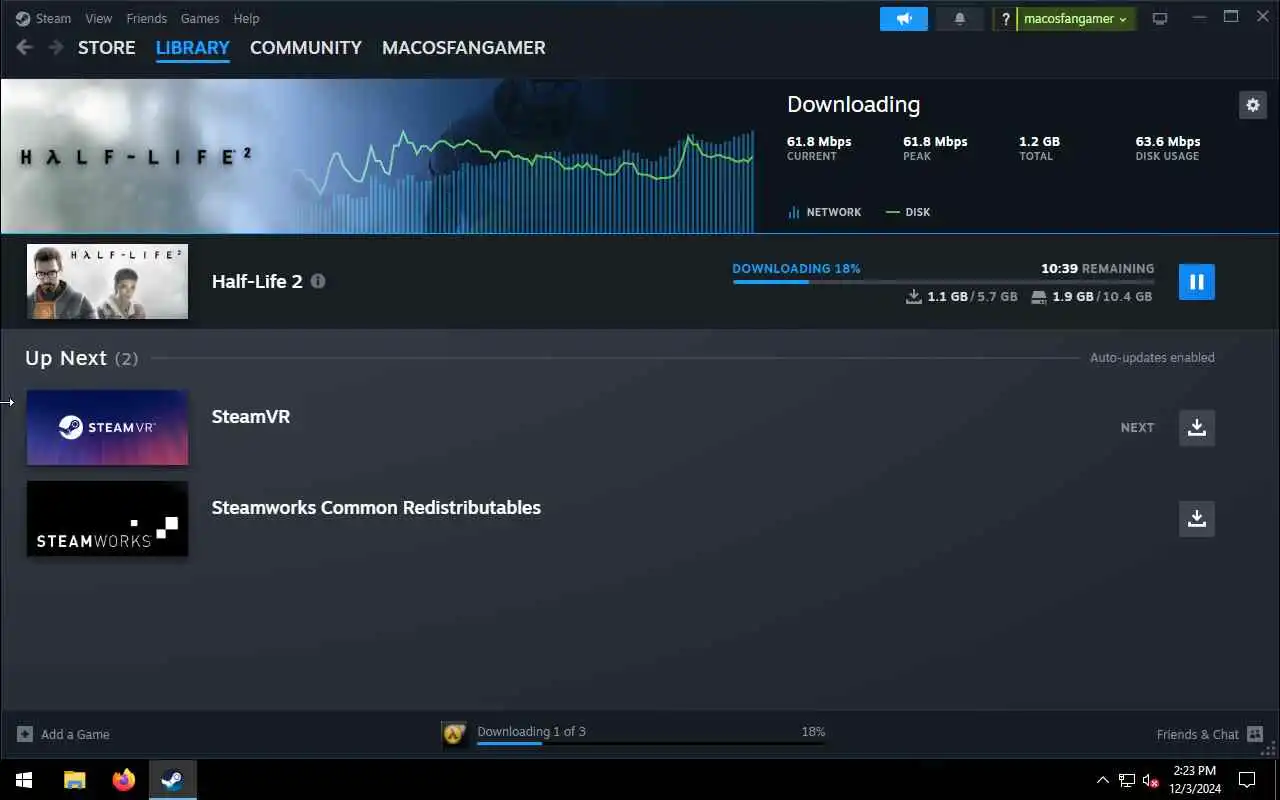This screenshot has height=800, width=1280.
Task: Open the Friends menu
Action: click(146, 18)
